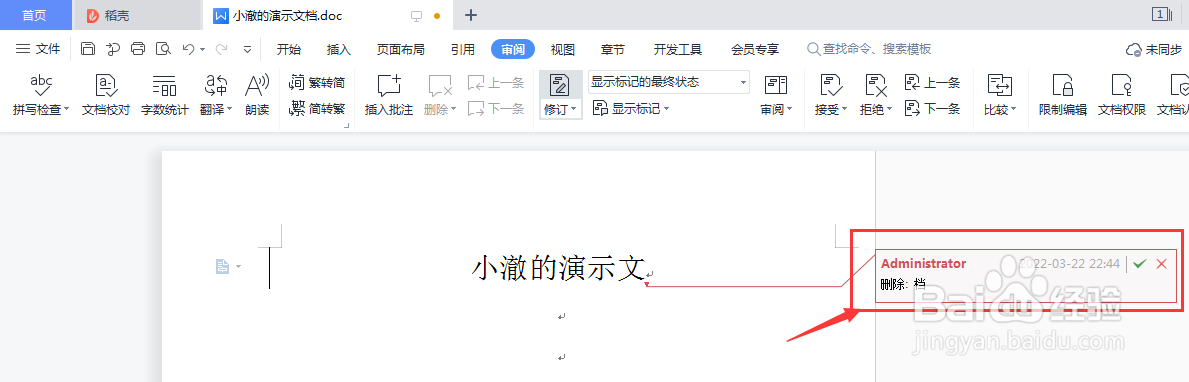Open 字数统计 word count
1189x382 pixels.
coord(165,96)
